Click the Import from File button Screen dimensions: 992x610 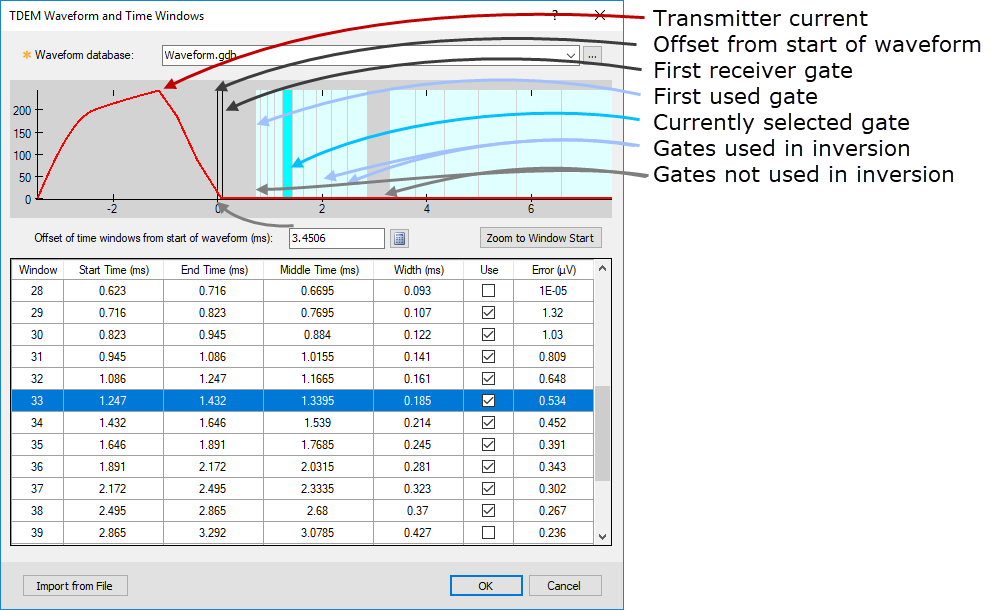75,586
